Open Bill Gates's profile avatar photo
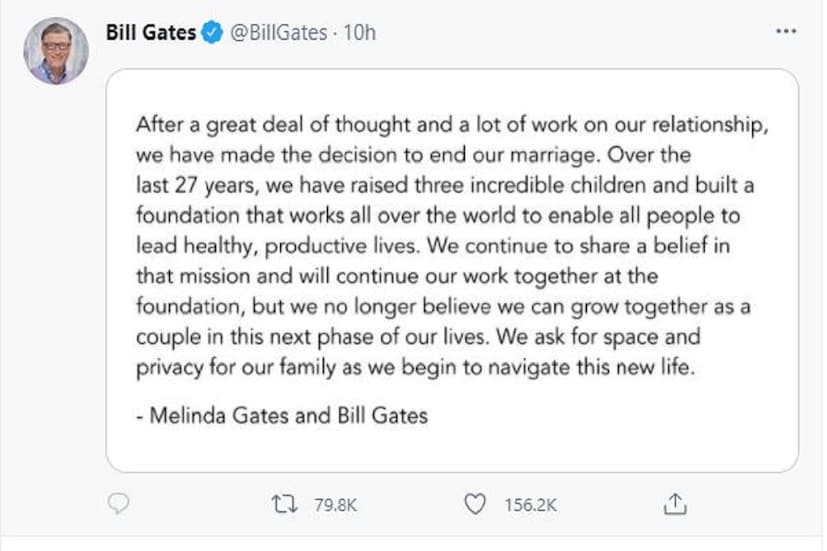Image resolution: width=827 pixels, height=551 pixels. click(56, 51)
